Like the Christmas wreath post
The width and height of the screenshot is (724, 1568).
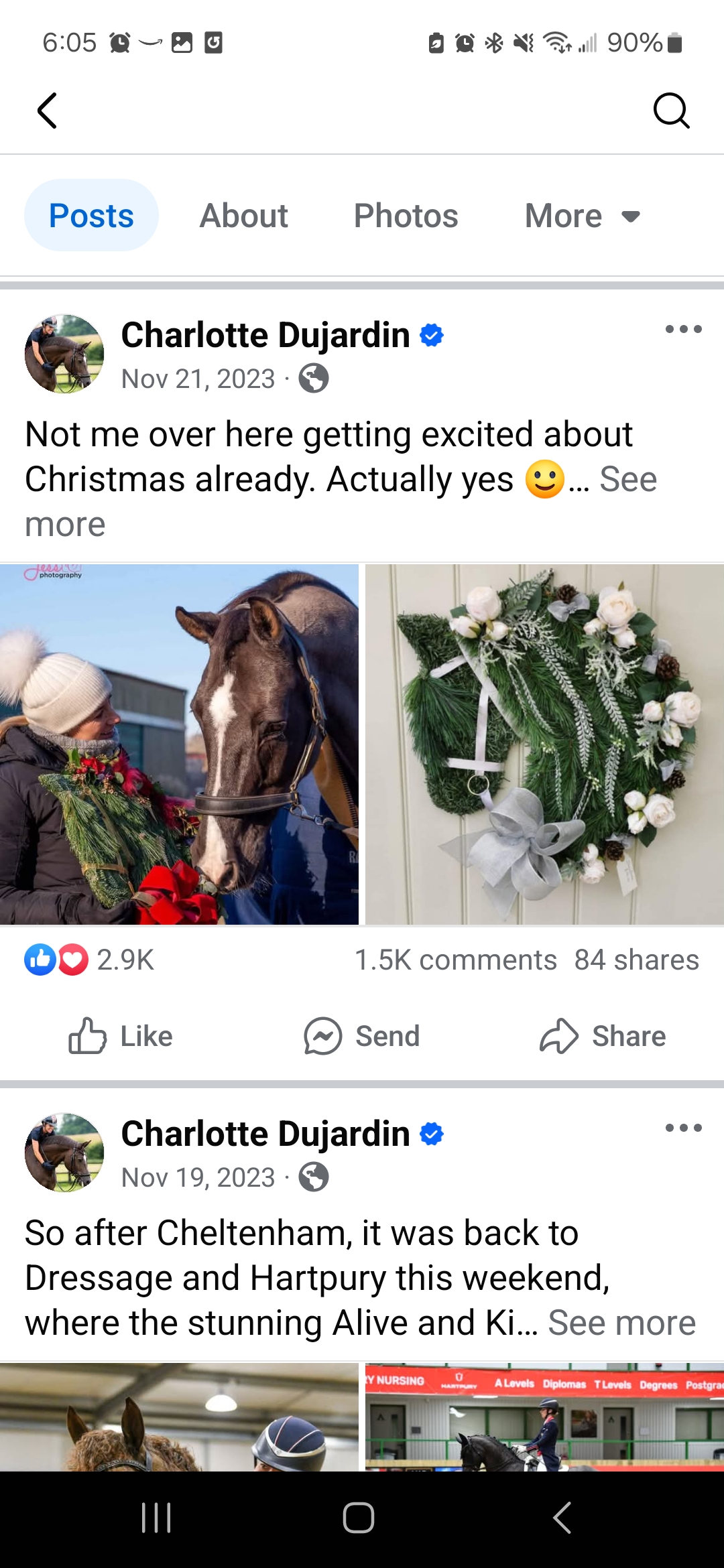(x=121, y=1036)
